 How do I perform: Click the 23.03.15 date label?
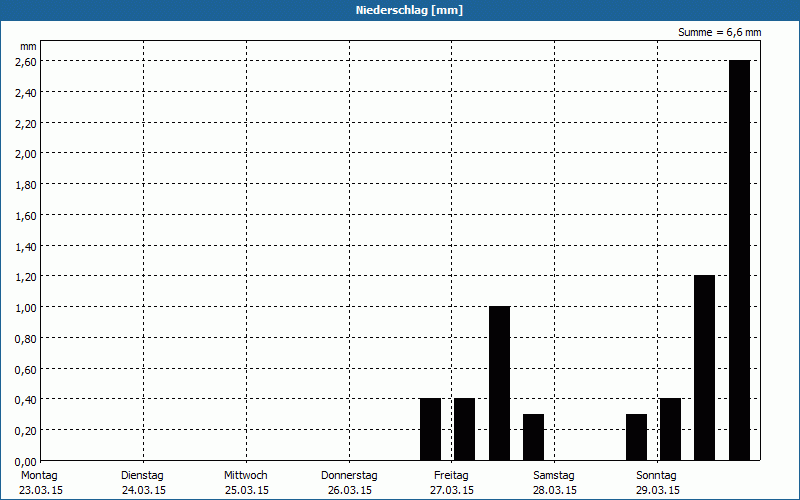coord(41,490)
